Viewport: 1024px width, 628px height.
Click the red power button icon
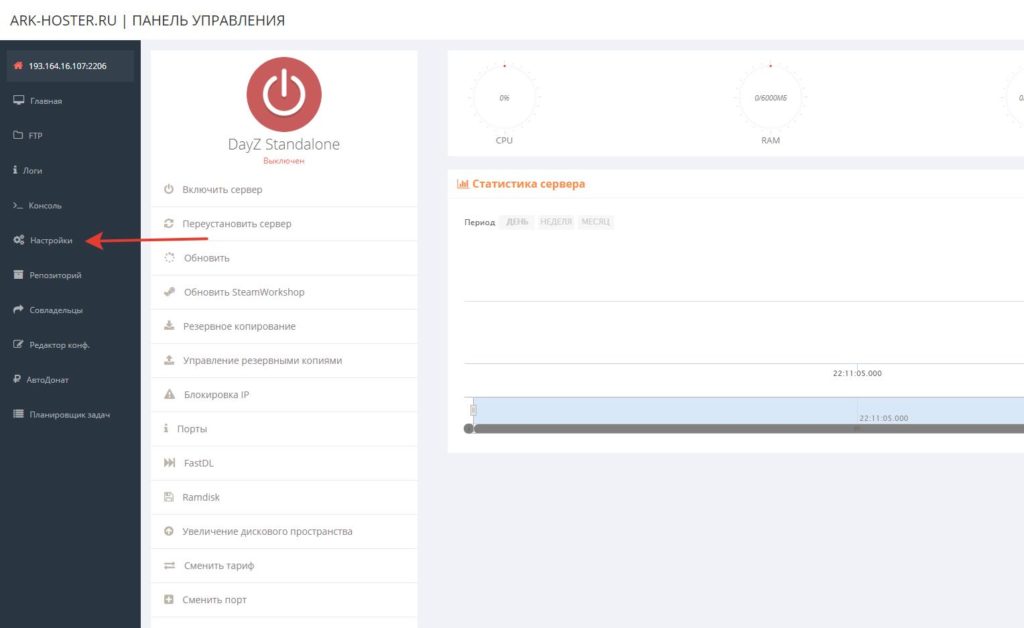pyautogui.click(x=283, y=94)
